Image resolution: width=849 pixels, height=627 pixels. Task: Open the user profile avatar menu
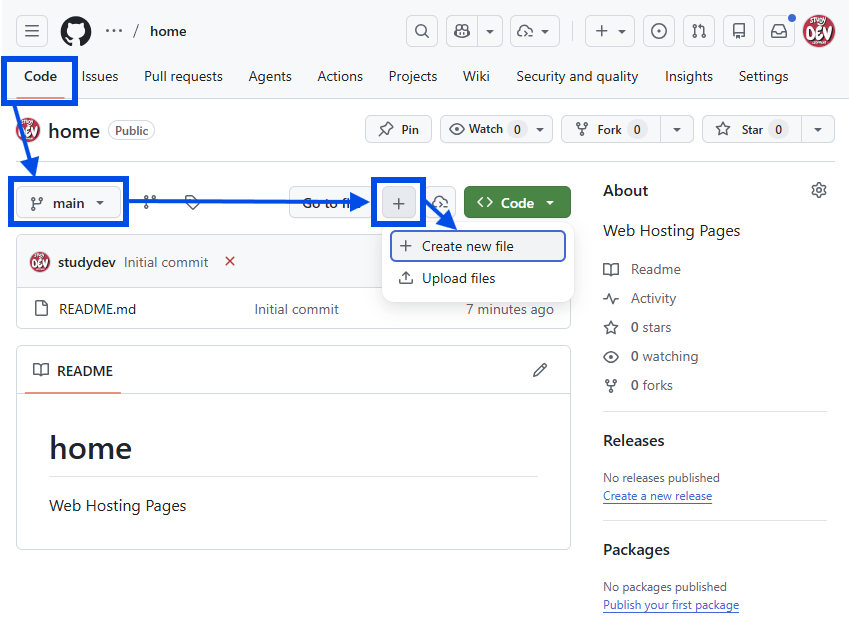[819, 31]
